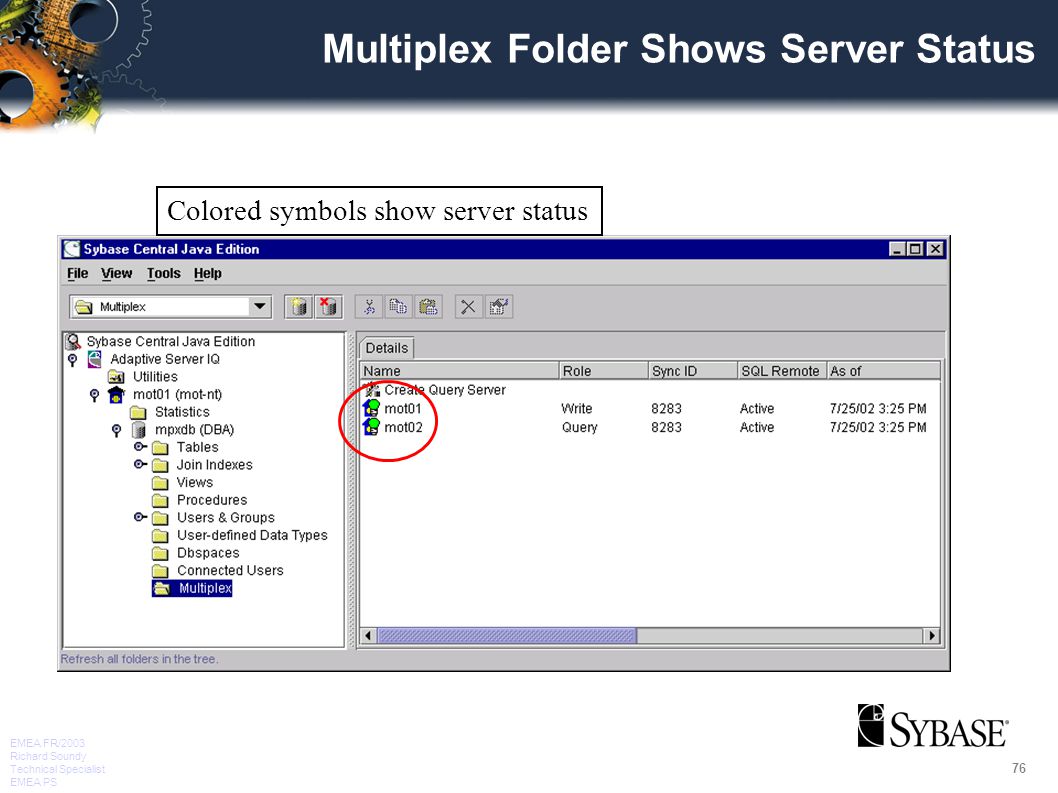Click the mot02 server status icon in Details

point(372,427)
